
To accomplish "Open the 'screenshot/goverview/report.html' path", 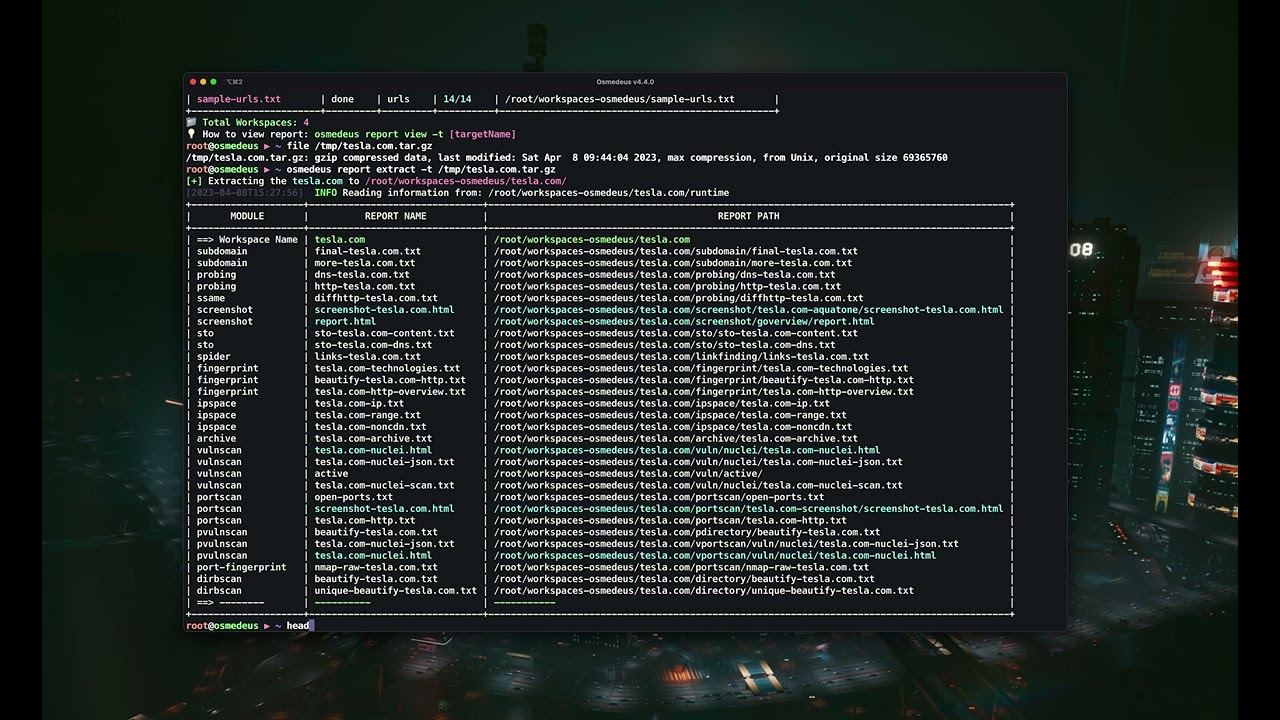I will [x=684, y=322].
